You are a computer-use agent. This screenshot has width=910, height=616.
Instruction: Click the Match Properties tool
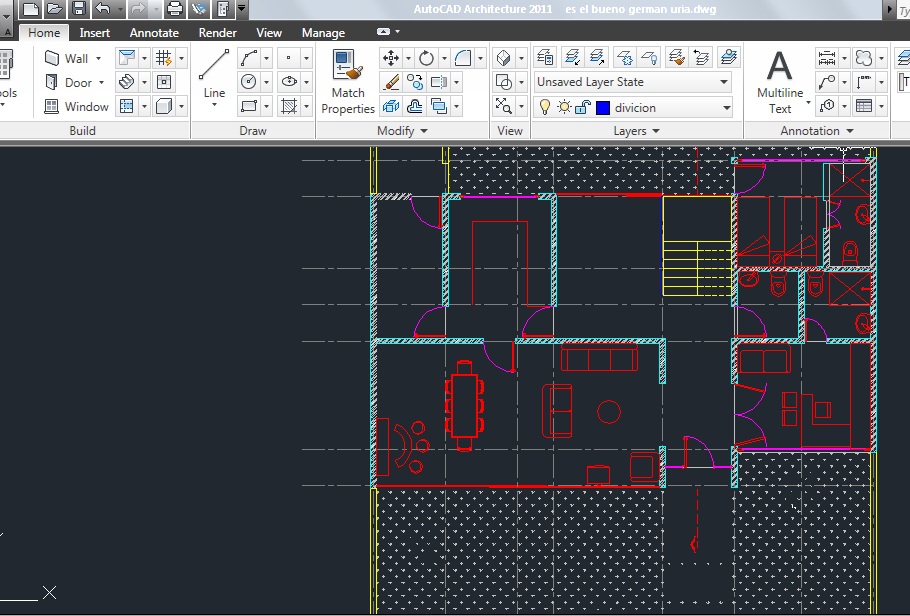[348, 81]
